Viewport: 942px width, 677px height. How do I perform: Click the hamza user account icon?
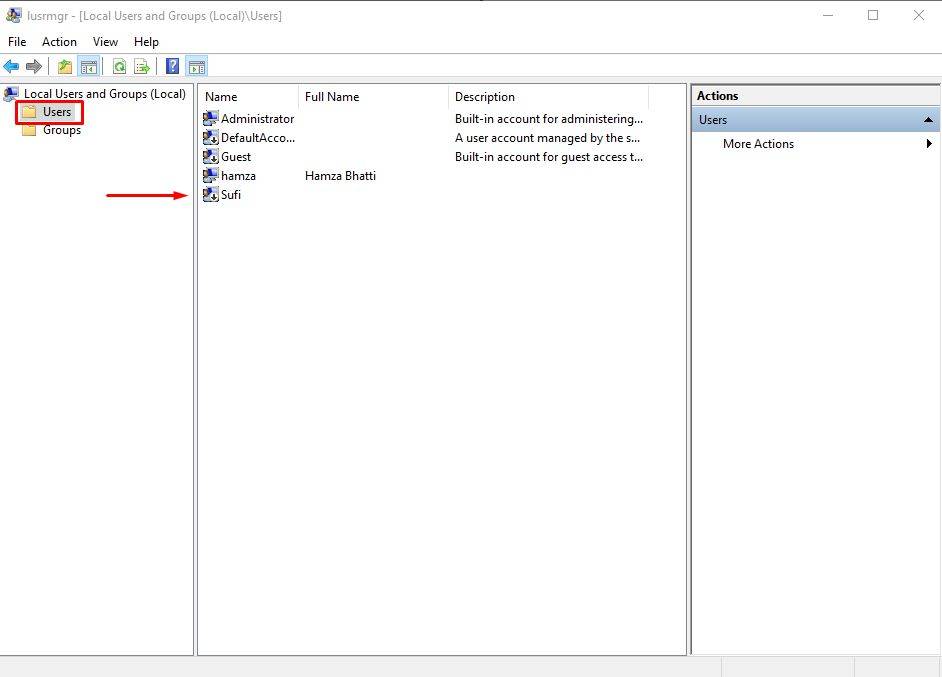pyautogui.click(x=210, y=175)
